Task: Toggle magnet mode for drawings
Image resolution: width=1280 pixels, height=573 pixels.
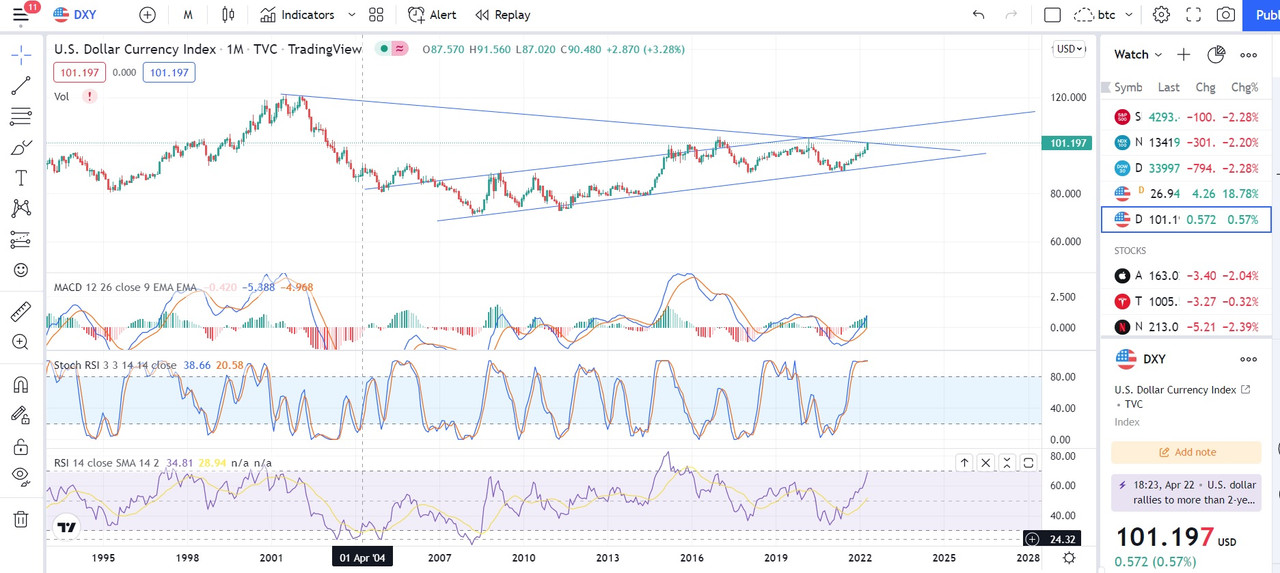Action: click(21, 384)
